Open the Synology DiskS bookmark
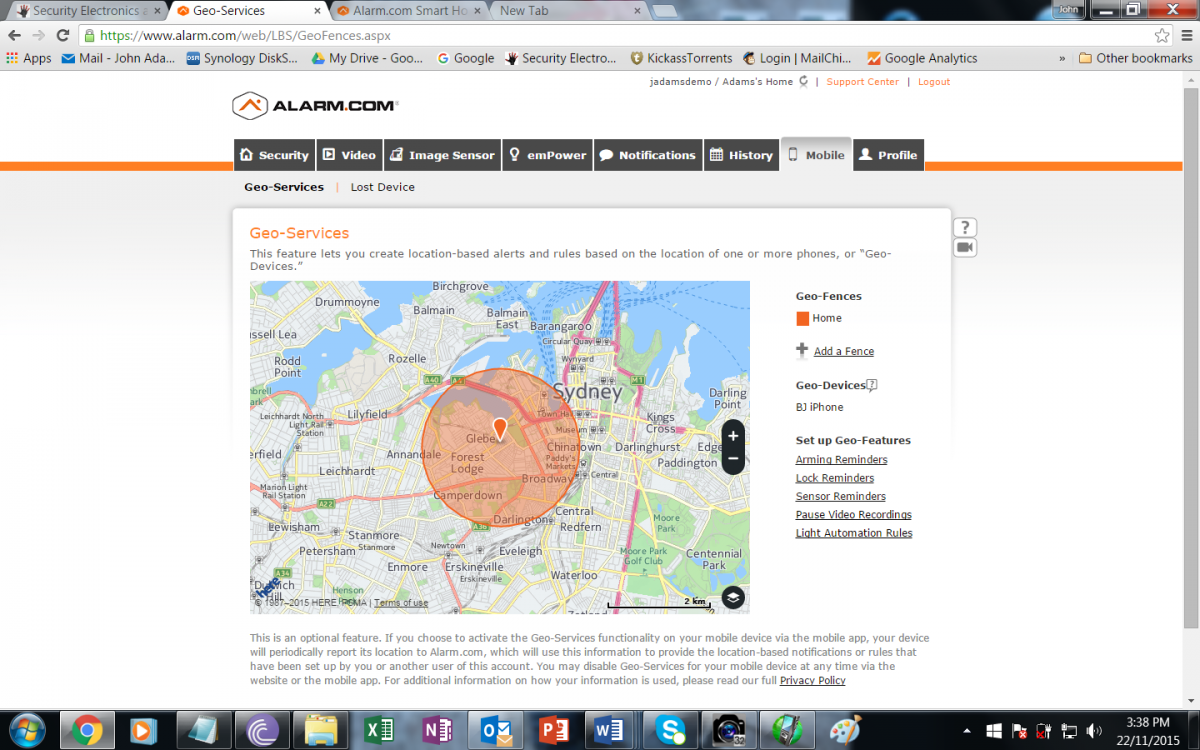 (243, 58)
